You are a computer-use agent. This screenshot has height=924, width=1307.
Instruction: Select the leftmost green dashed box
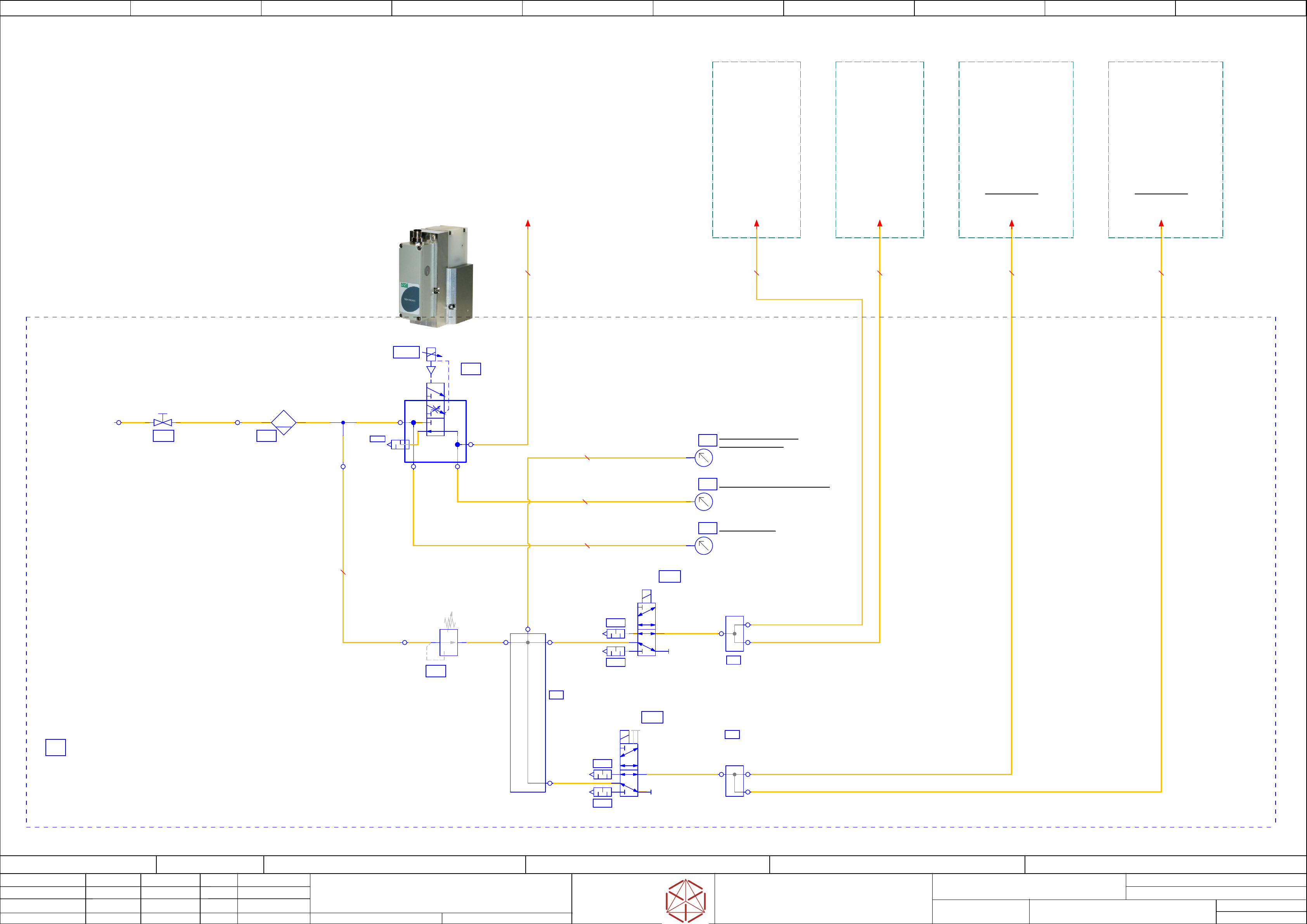pos(756,149)
